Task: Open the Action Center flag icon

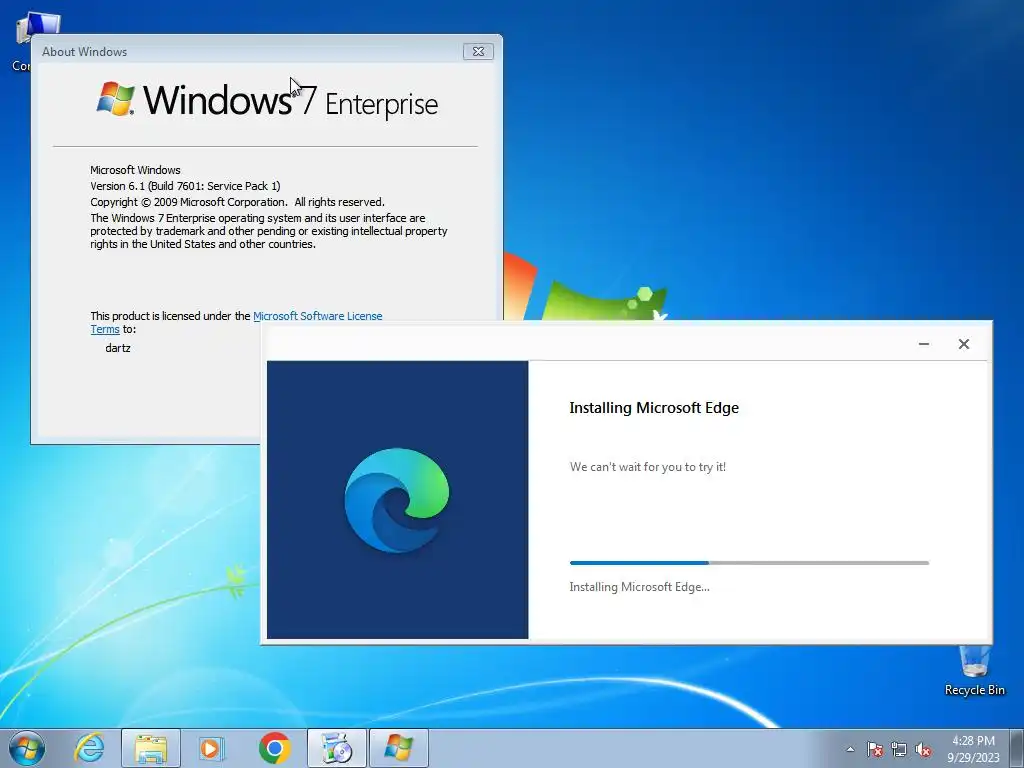Action: (x=875, y=749)
